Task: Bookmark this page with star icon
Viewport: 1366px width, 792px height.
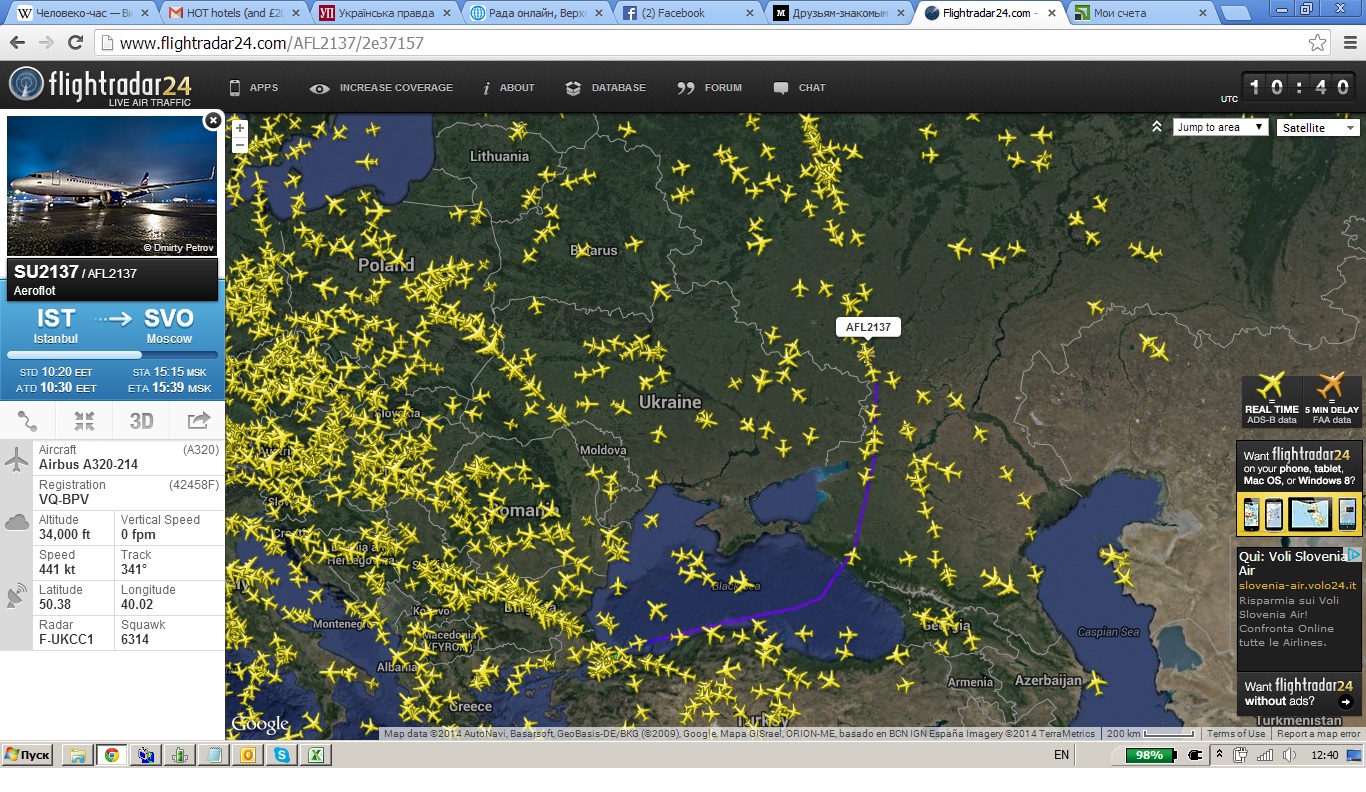Action: [x=1317, y=43]
